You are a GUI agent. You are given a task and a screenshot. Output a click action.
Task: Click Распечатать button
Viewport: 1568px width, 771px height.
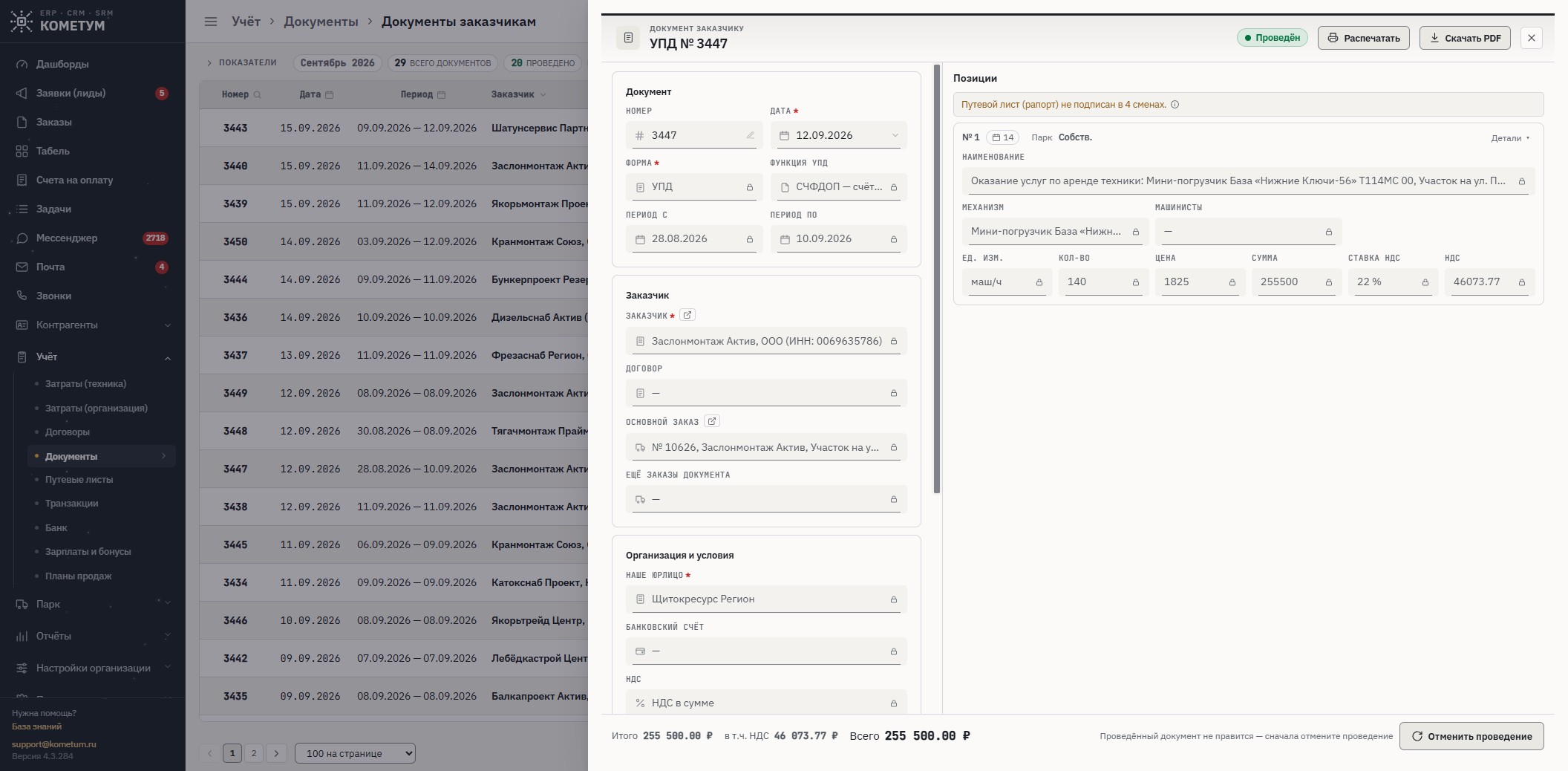pos(1364,38)
